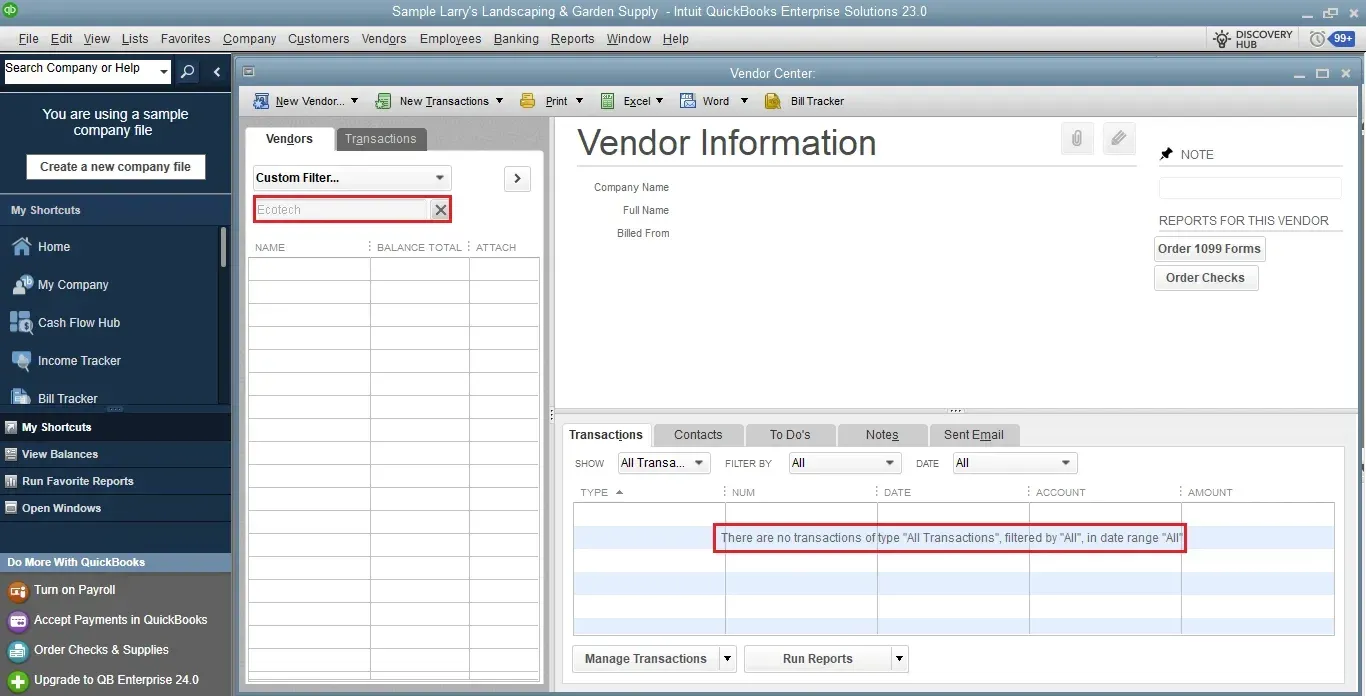Click the search magnifier icon in sidebar
This screenshot has width=1366, height=696.
[187, 72]
